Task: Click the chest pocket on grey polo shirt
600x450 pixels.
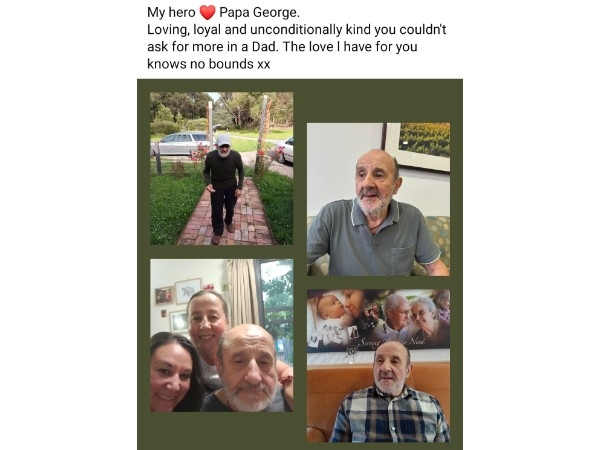Action: (x=403, y=259)
